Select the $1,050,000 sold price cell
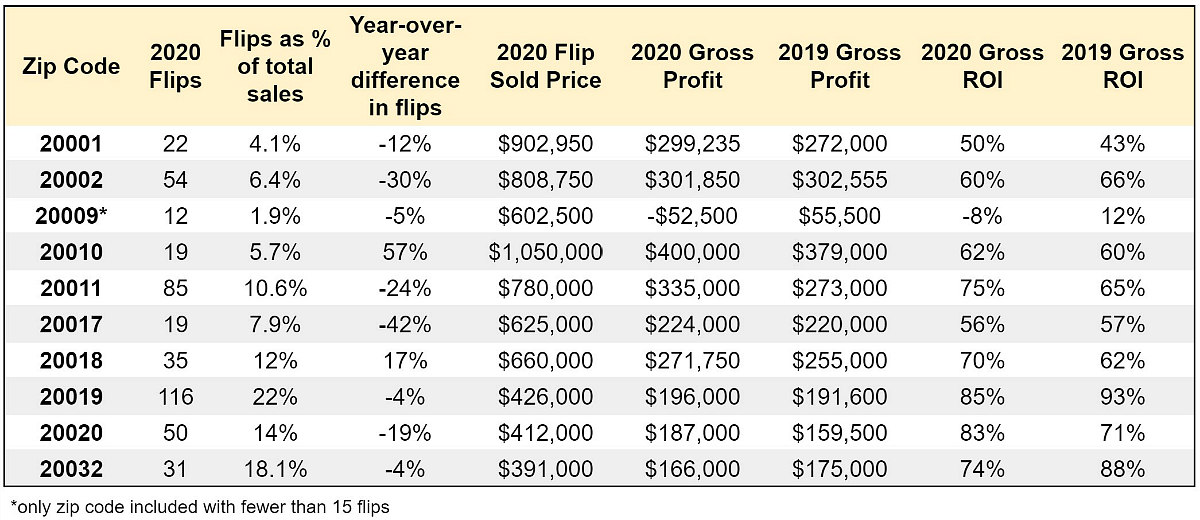 point(546,253)
